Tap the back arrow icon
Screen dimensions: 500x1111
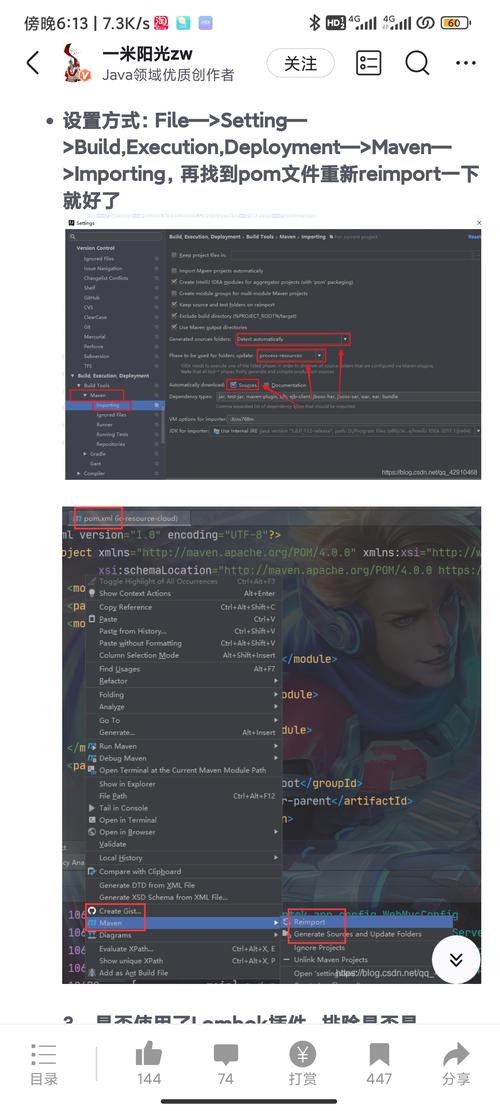(x=33, y=62)
